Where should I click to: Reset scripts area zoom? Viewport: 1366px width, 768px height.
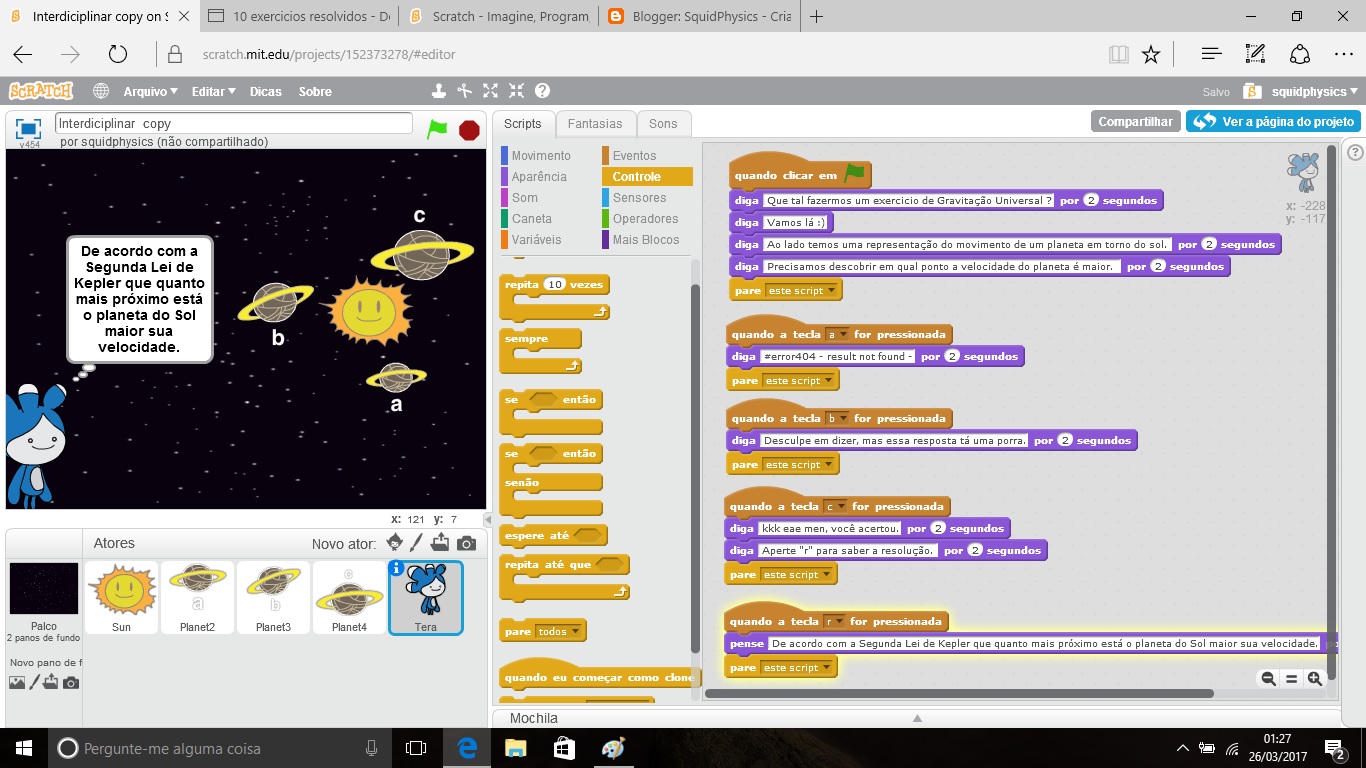click(x=1291, y=678)
